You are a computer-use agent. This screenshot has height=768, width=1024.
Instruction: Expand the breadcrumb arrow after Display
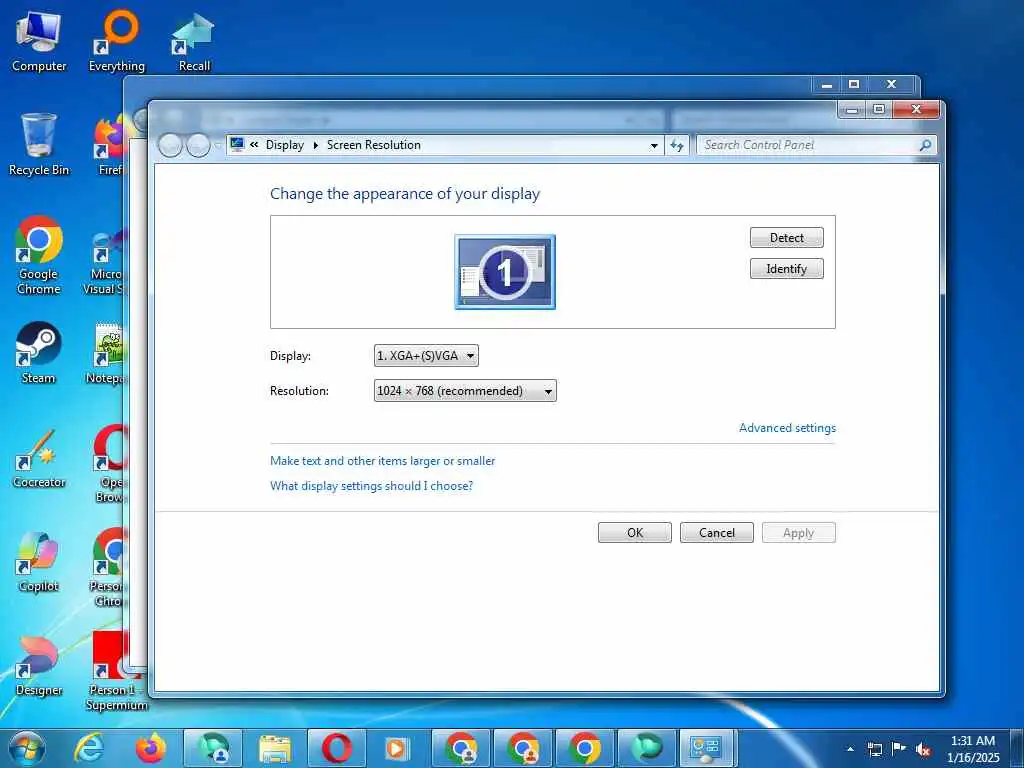[x=315, y=145]
